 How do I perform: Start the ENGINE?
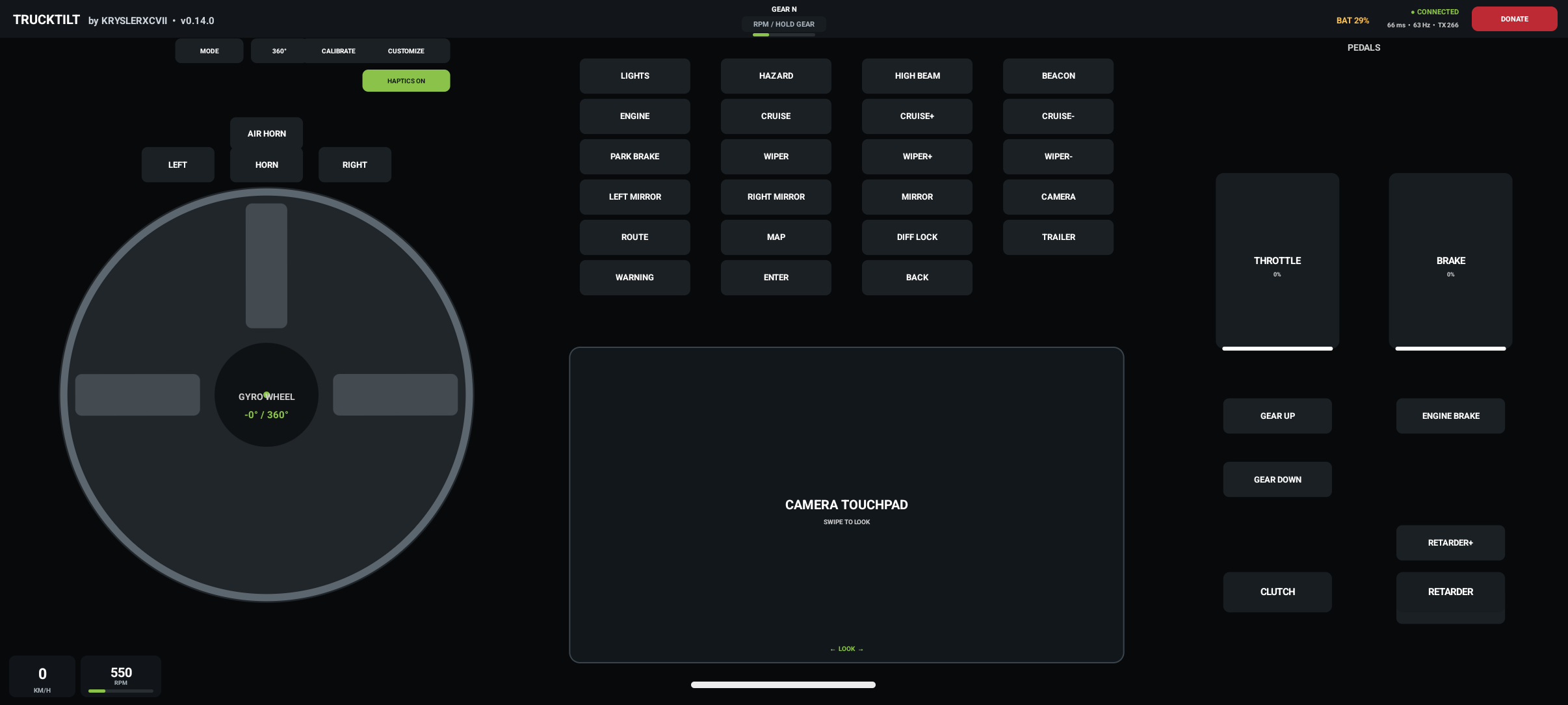coord(634,116)
